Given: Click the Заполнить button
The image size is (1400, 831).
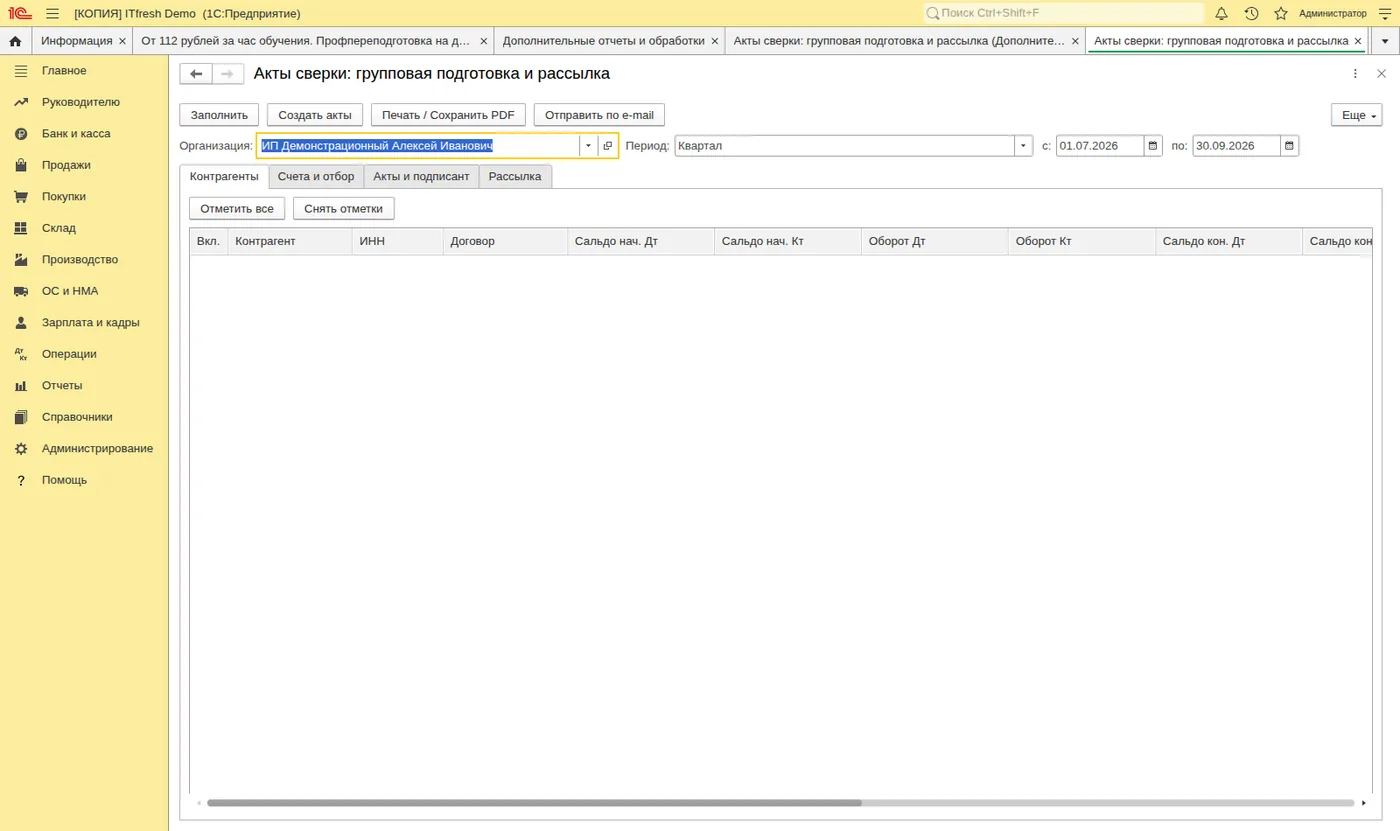Looking at the screenshot, I should click(x=219, y=115).
